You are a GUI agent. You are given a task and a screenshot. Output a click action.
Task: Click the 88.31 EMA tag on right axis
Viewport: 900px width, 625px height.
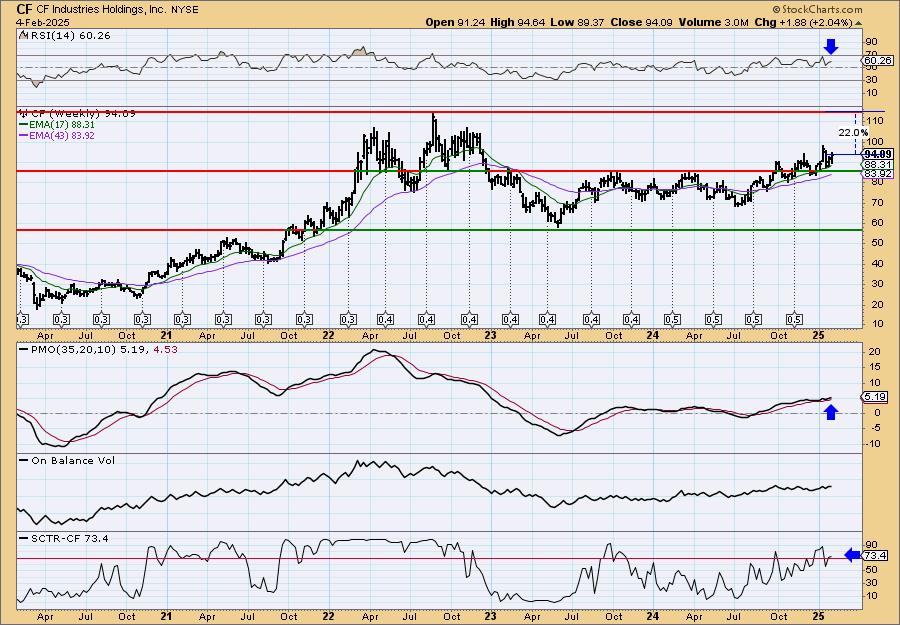coord(879,164)
